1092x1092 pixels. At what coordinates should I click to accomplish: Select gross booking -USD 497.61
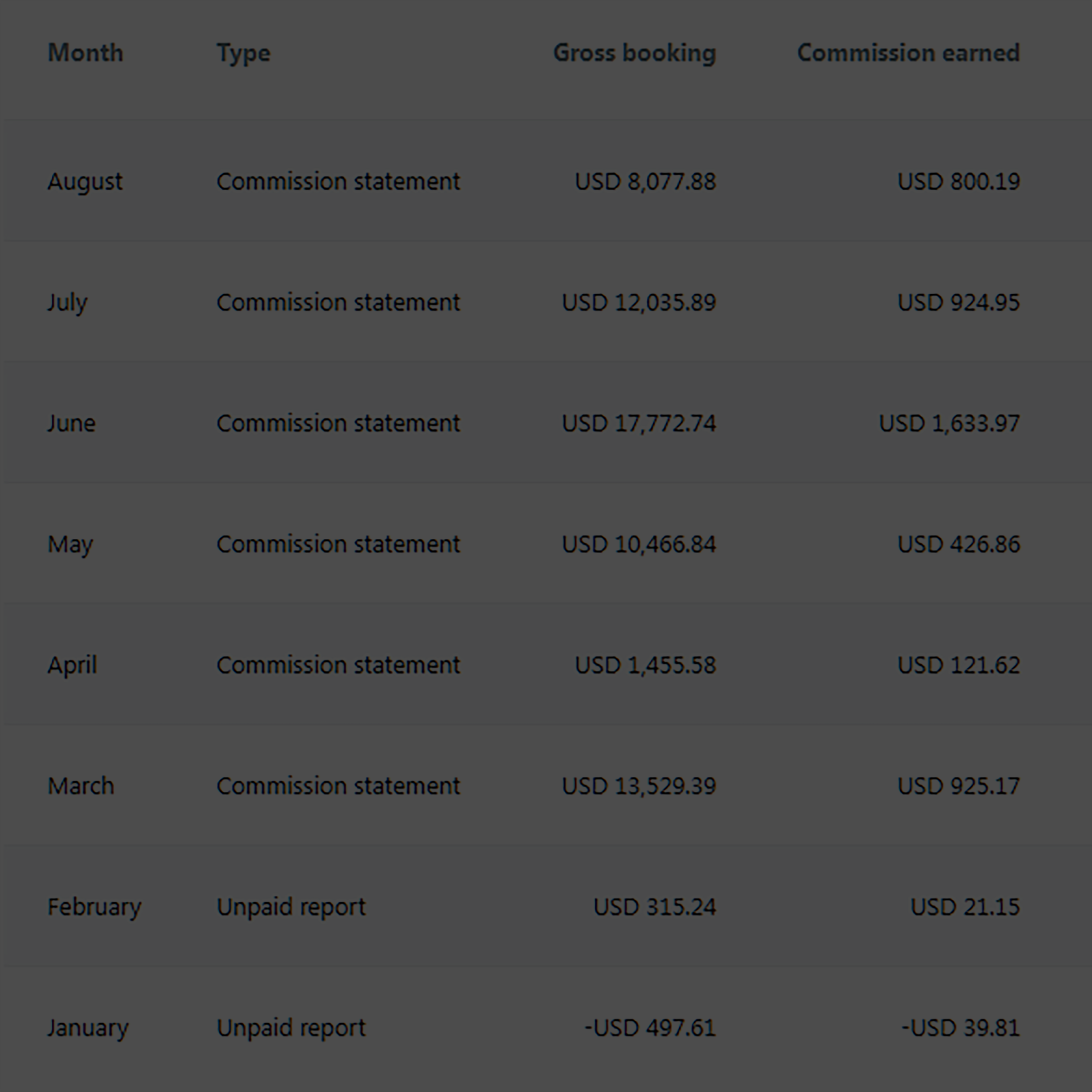coord(650,1028)
